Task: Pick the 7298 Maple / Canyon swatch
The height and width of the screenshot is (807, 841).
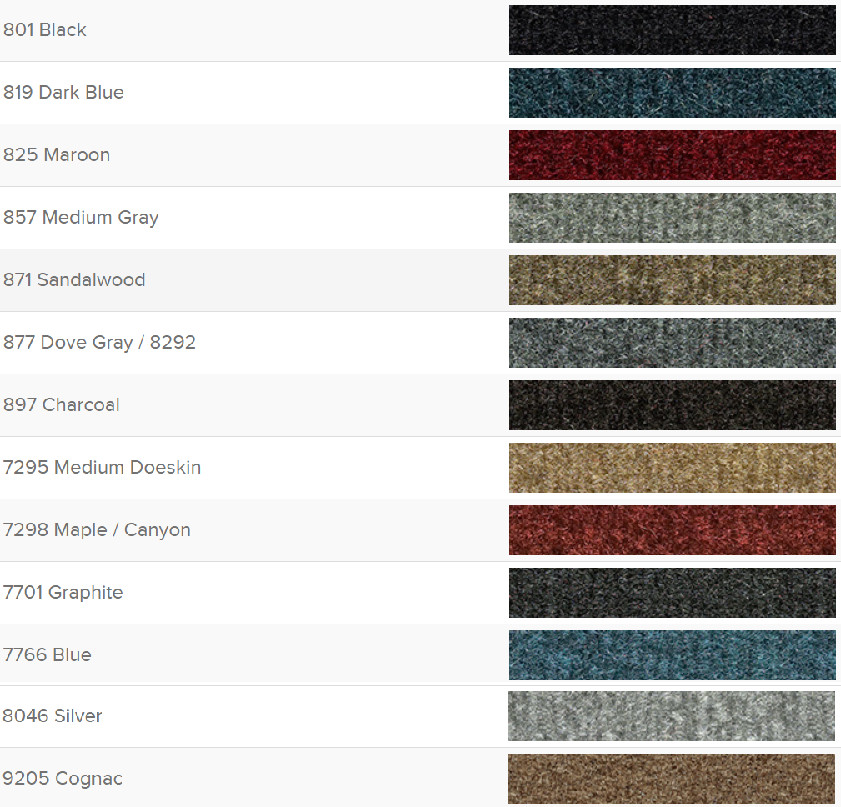Action: click(x=672, y=530)
